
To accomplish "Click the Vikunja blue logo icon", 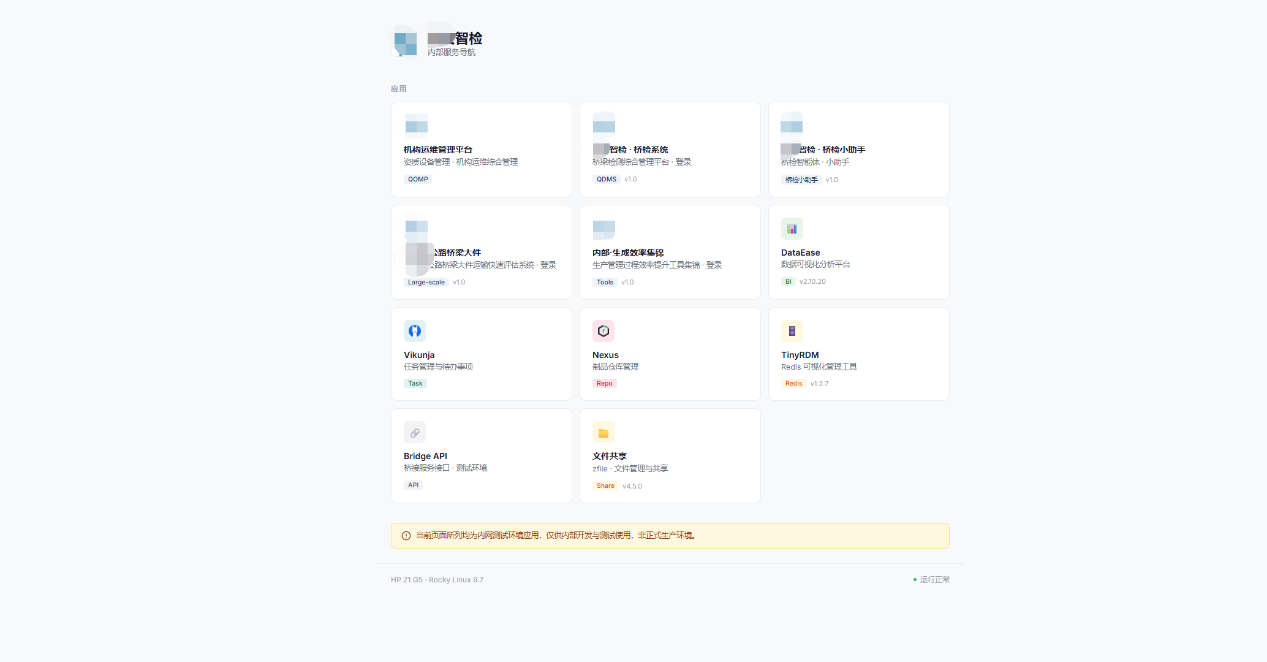I will [415, 331].
